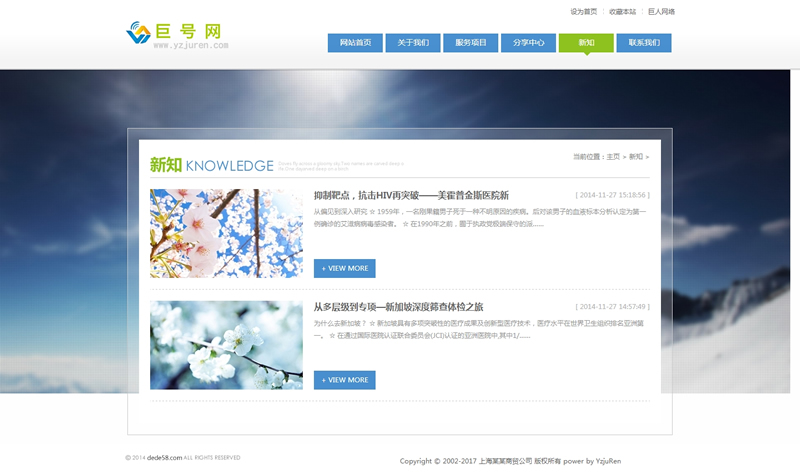Open the 分享中心 navigation tab
The width and height of the screenshot is (800, 472).
(529, 43)
